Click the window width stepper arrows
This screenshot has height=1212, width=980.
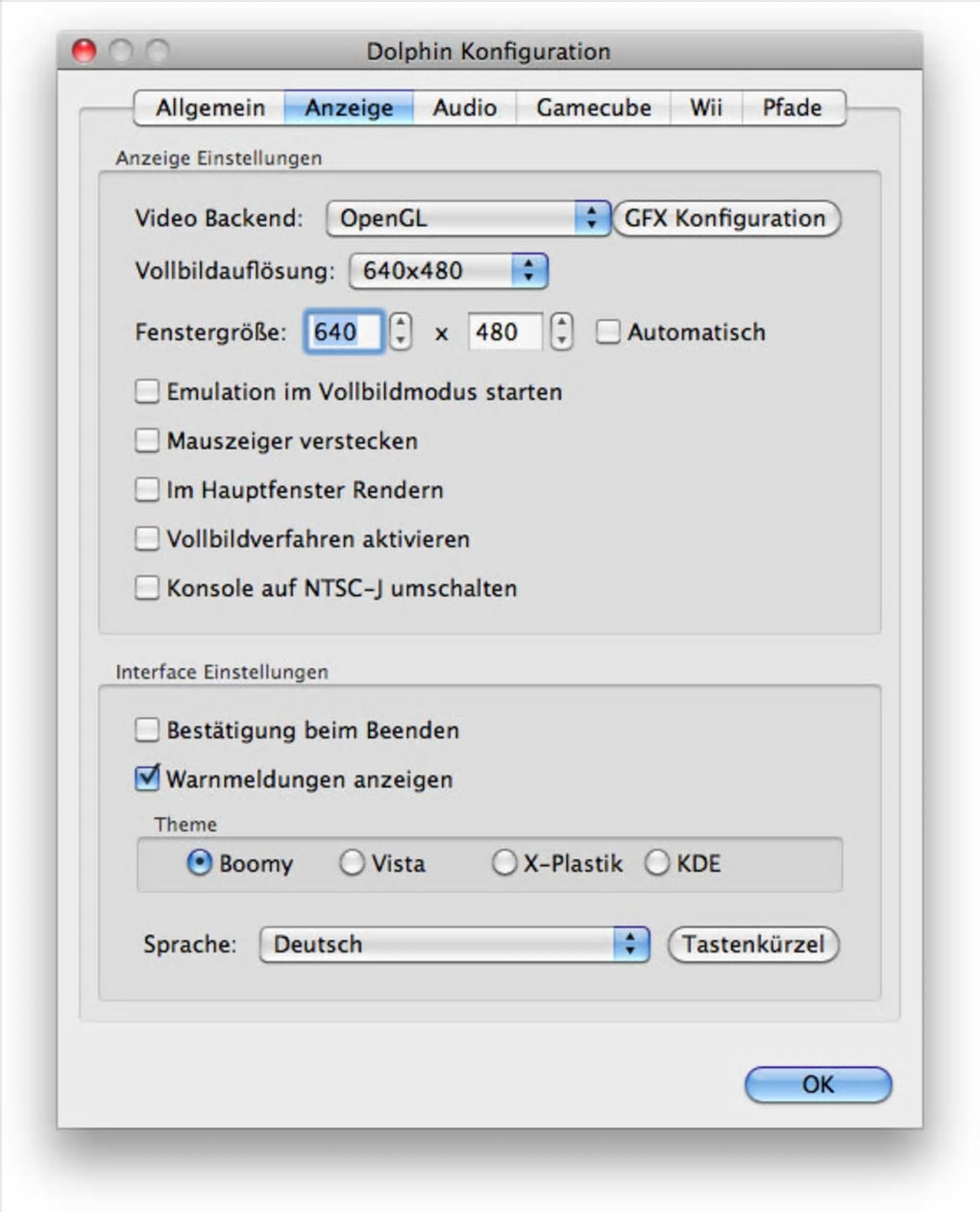tap(401, 332)
